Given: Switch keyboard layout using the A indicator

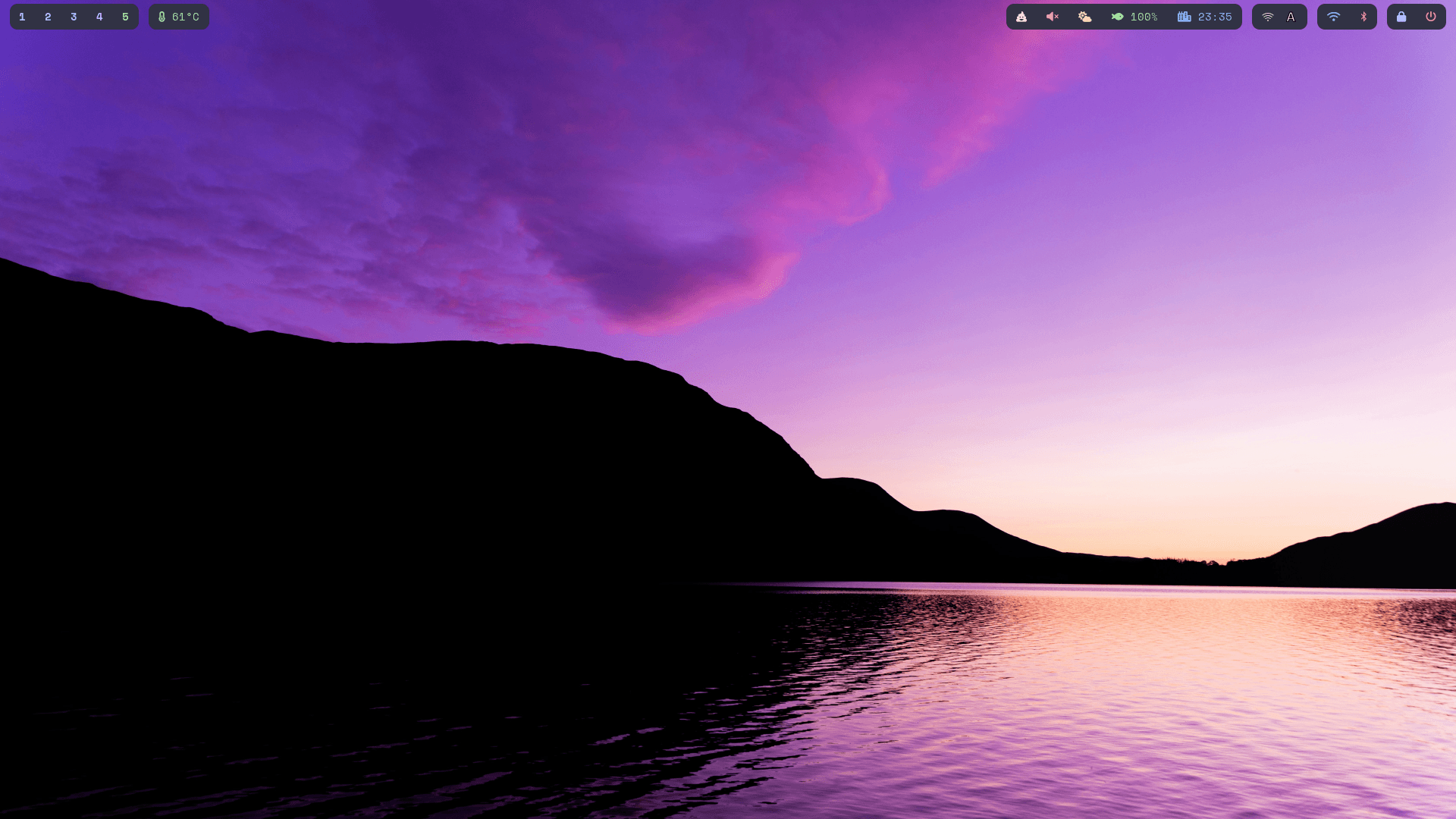Looking at the screenshot, I should pyautogui.click(x=1291, y=16).
